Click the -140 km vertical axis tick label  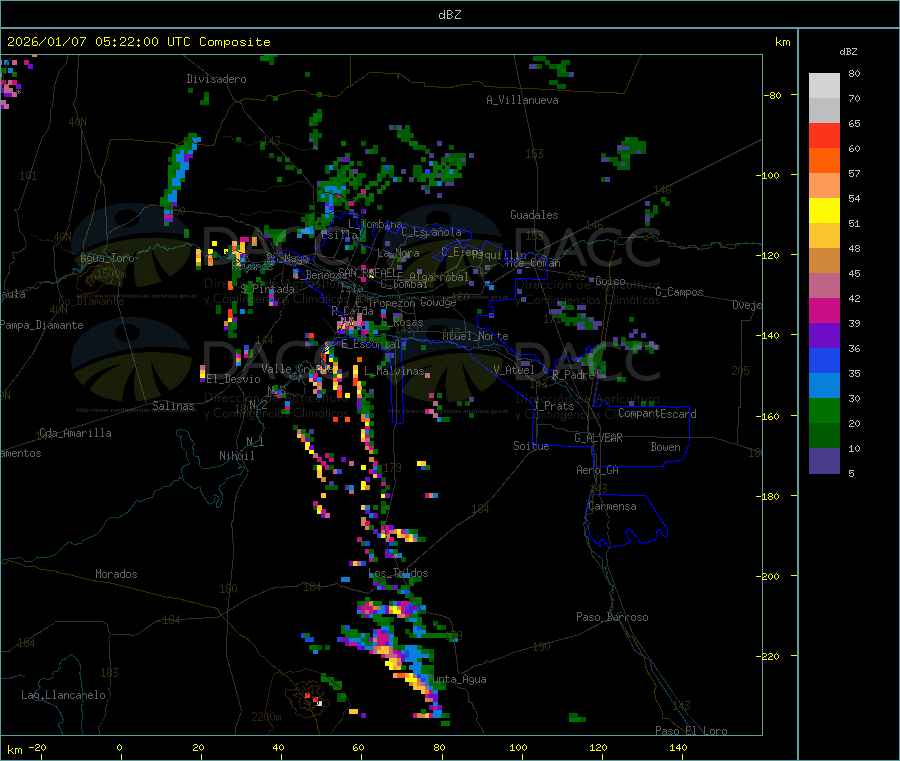click(x=769, y=335)
